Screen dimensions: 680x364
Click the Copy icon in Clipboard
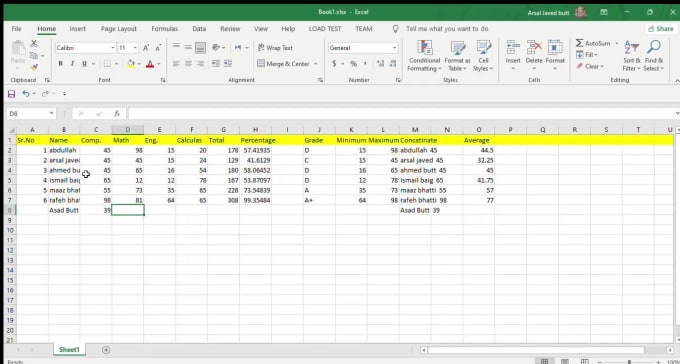pyautogui.click(x=33, y=55)
